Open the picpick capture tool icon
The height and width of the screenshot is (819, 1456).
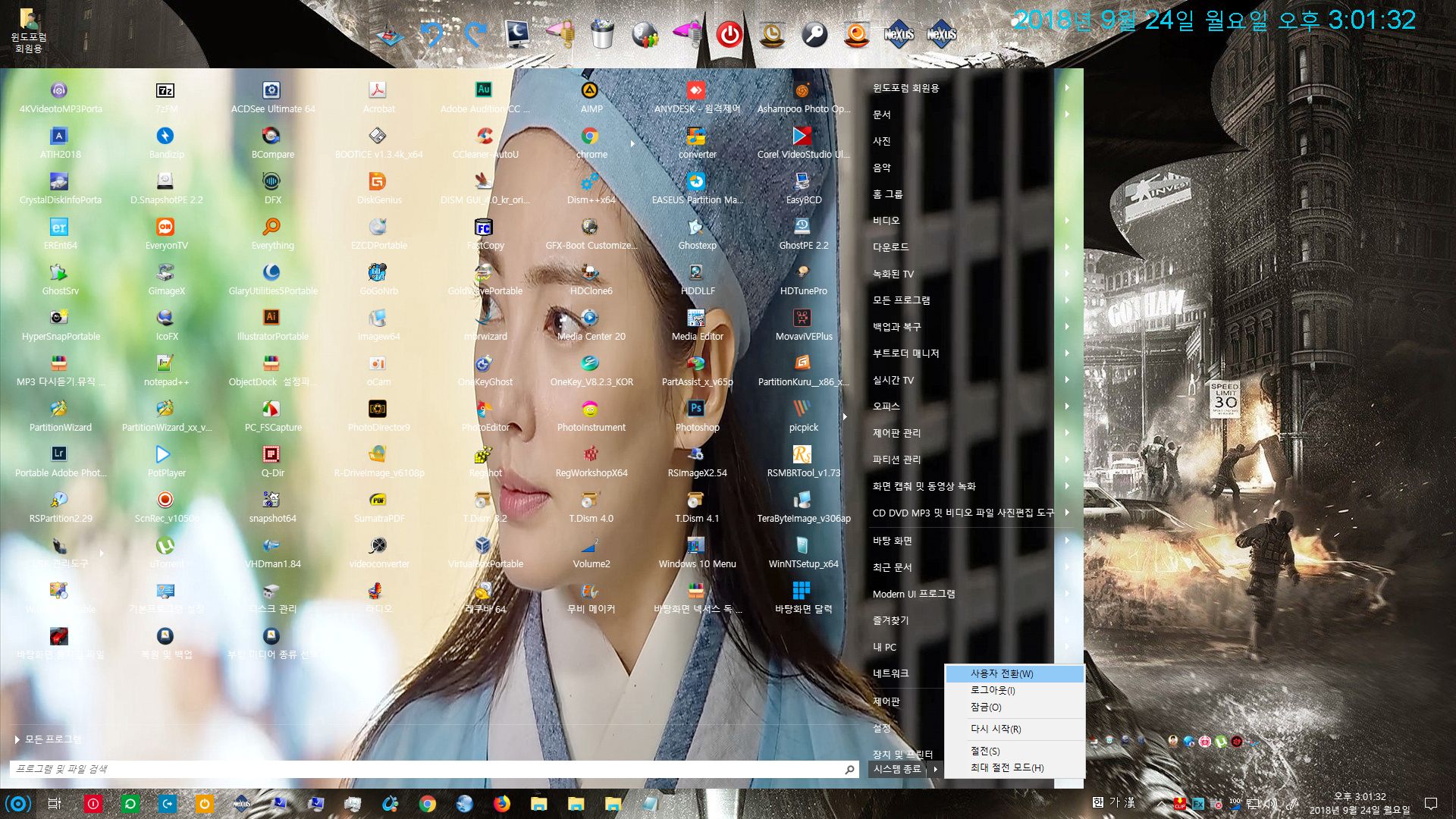click(x=802, y=410)
